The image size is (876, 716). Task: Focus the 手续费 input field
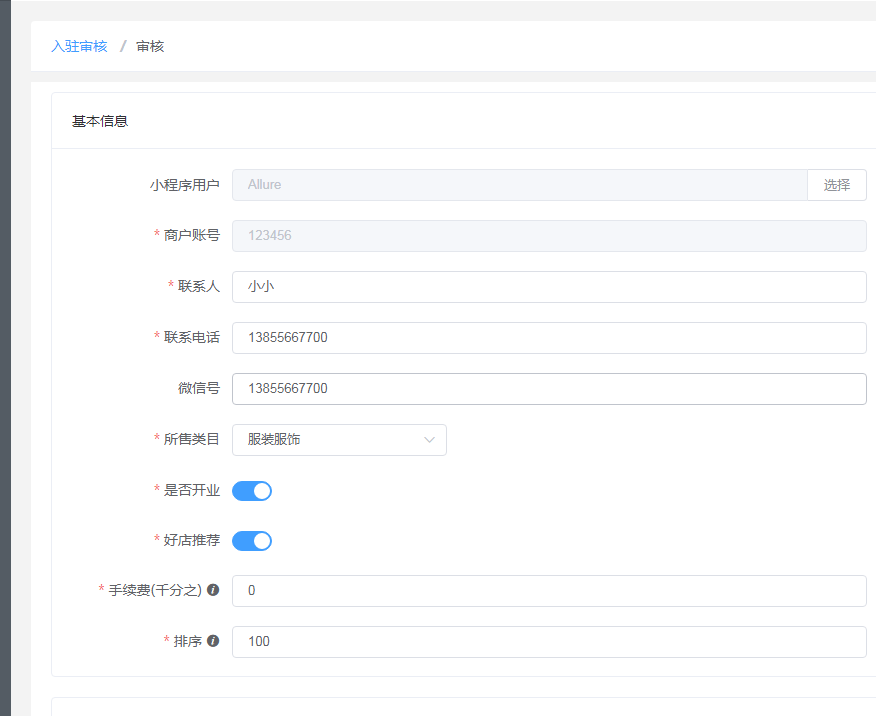(549, 591)
